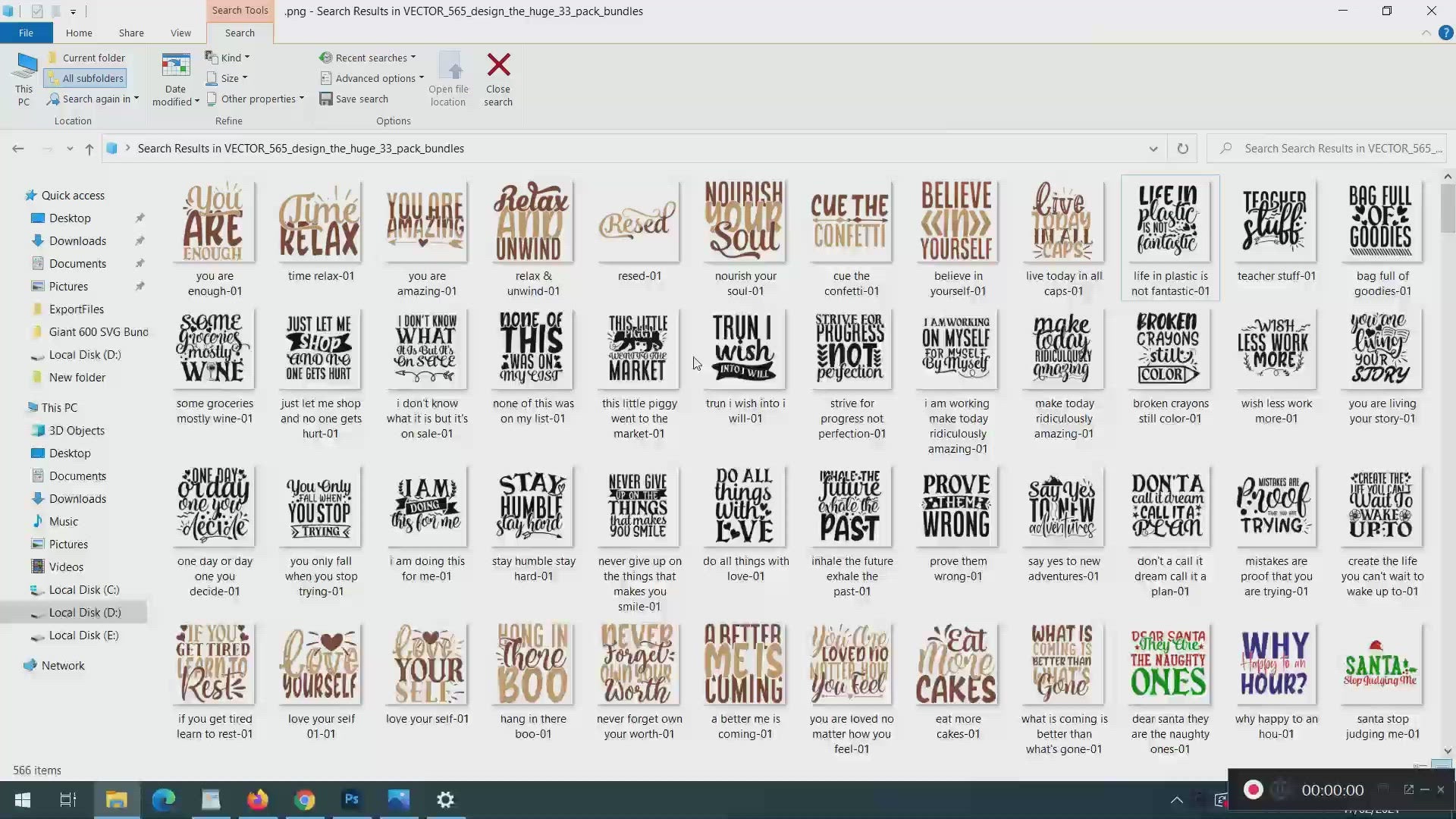Open Local Disk (C:) drive
The width and height of the screenshot is (1456, 819).
click(84, 589)
